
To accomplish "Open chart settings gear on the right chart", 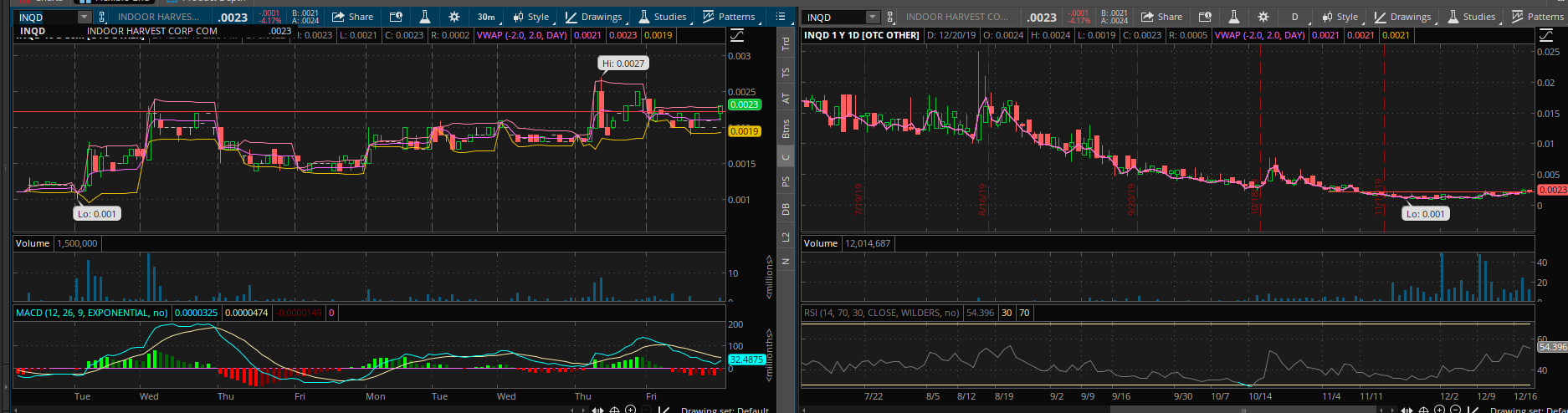I will tap(1263, 17).
